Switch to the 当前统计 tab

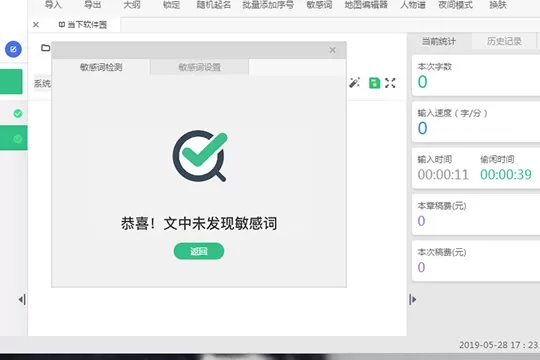(439, 41)
